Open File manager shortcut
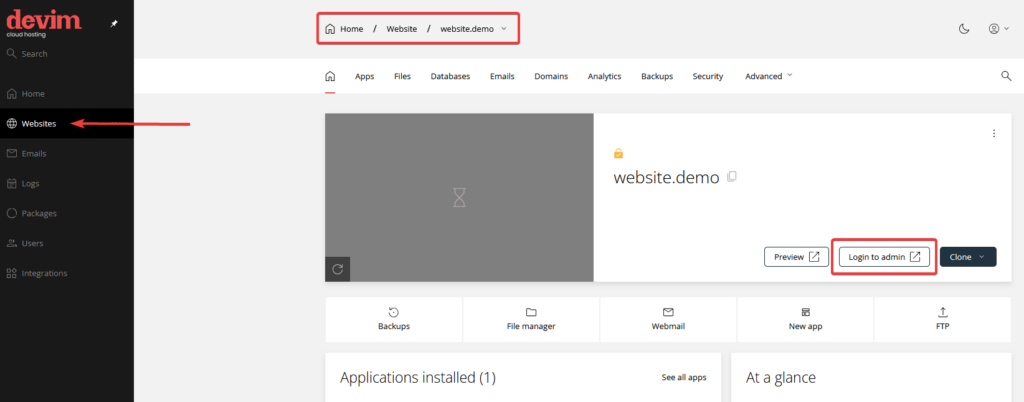The image size is (1024, 402). click(x=531, y=319)
